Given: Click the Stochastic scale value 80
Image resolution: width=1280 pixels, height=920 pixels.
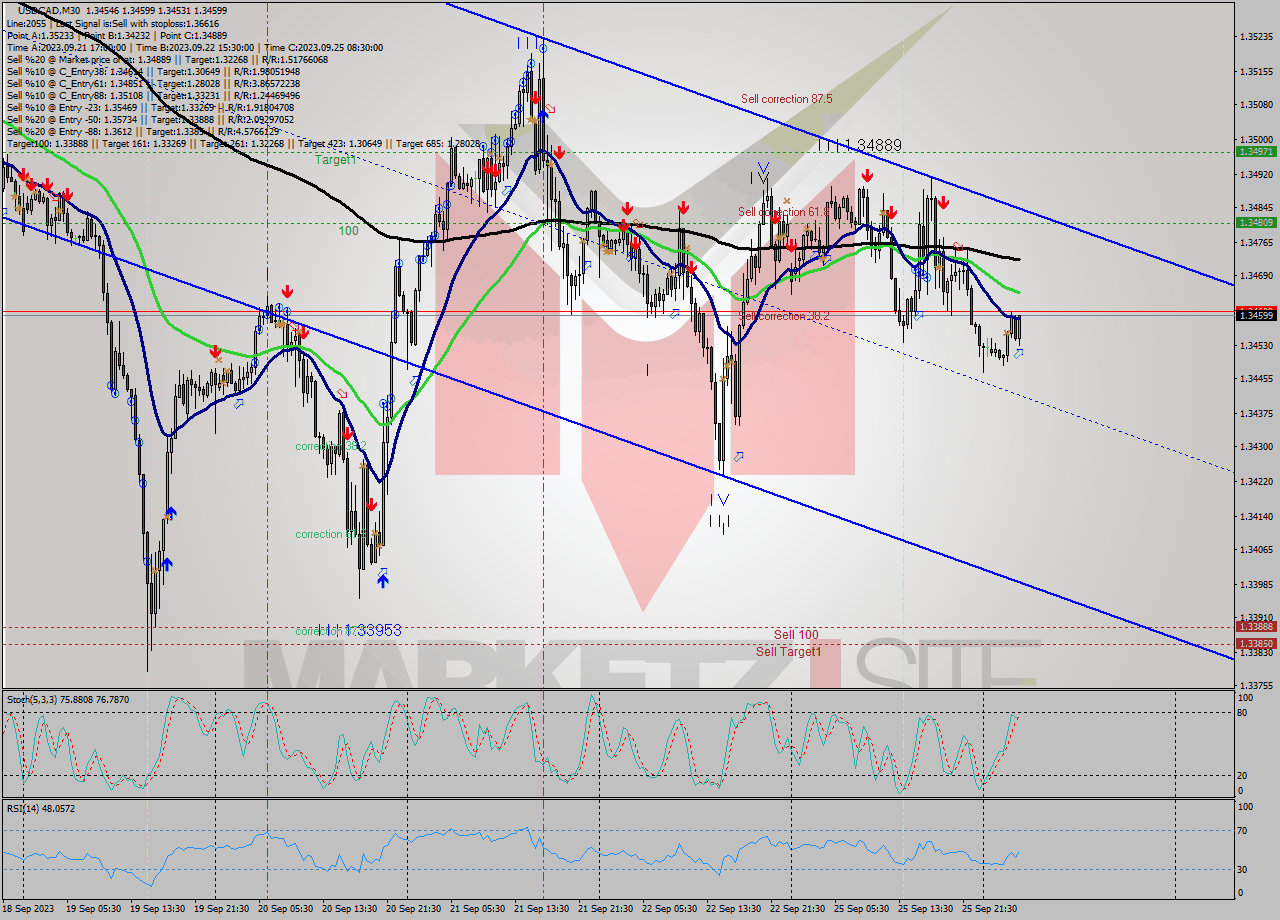Looking at the screenshot, I should [1243, 713].
